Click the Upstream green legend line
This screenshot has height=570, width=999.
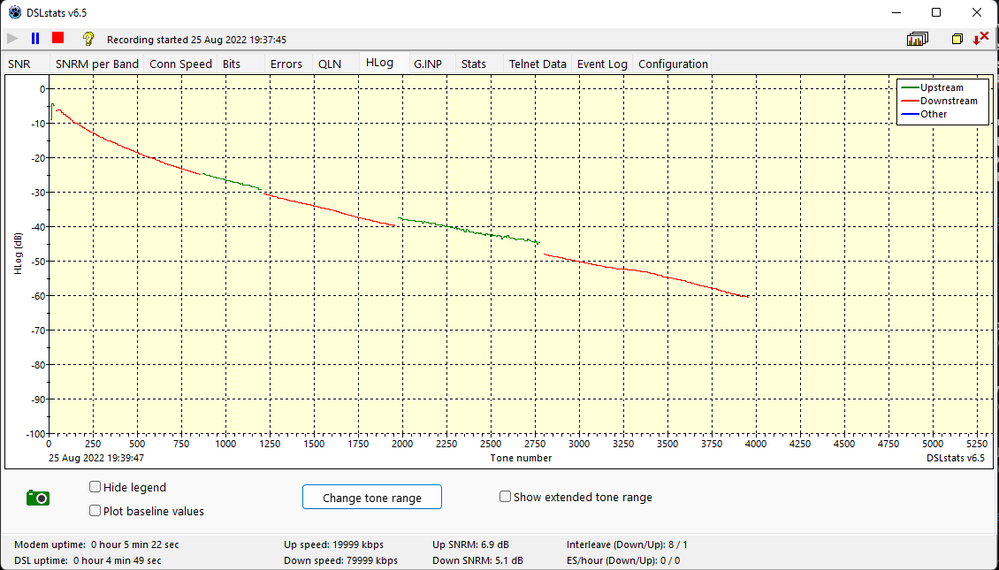909,88
